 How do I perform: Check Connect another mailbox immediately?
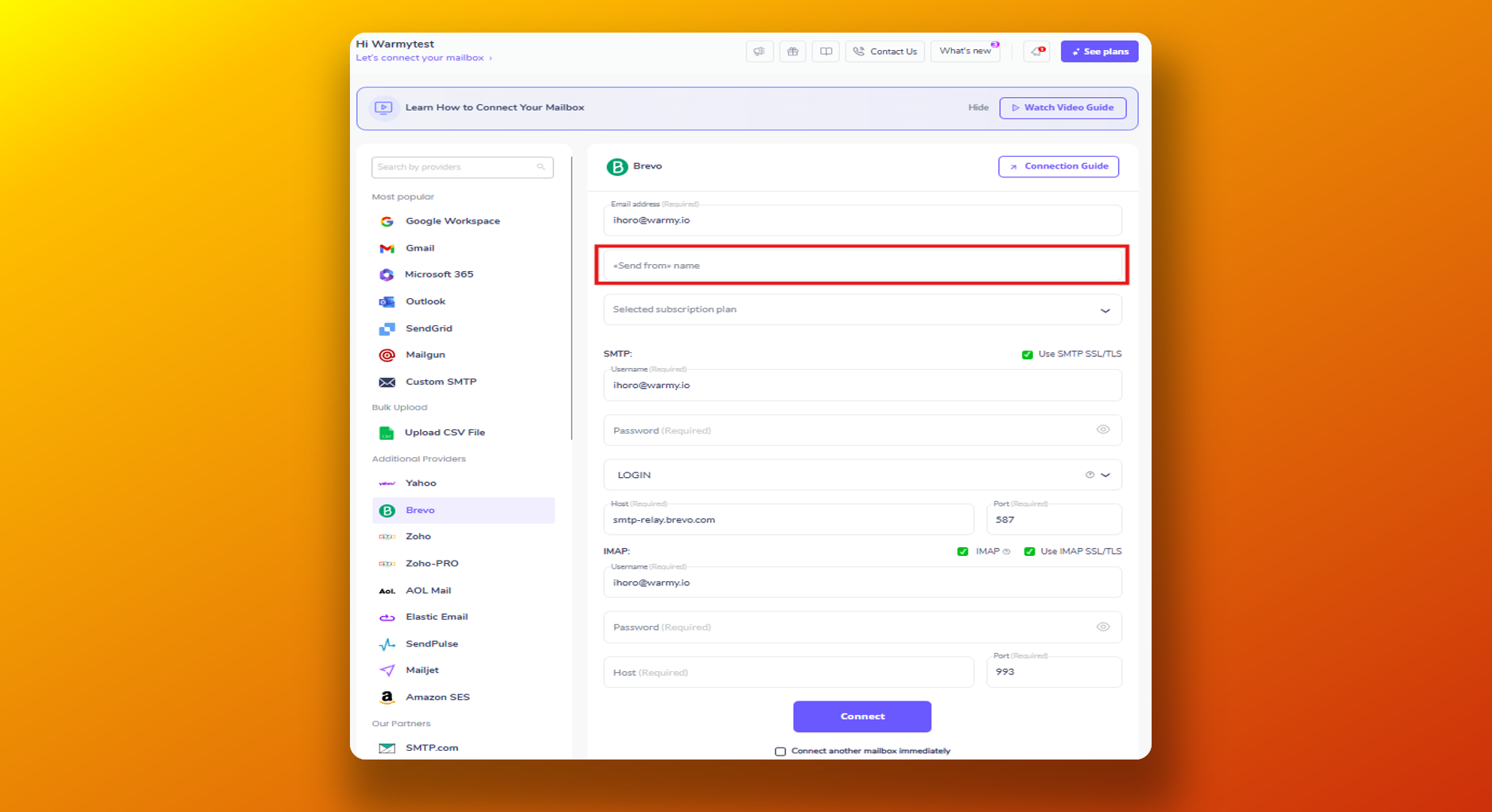[x=780, y=752]
